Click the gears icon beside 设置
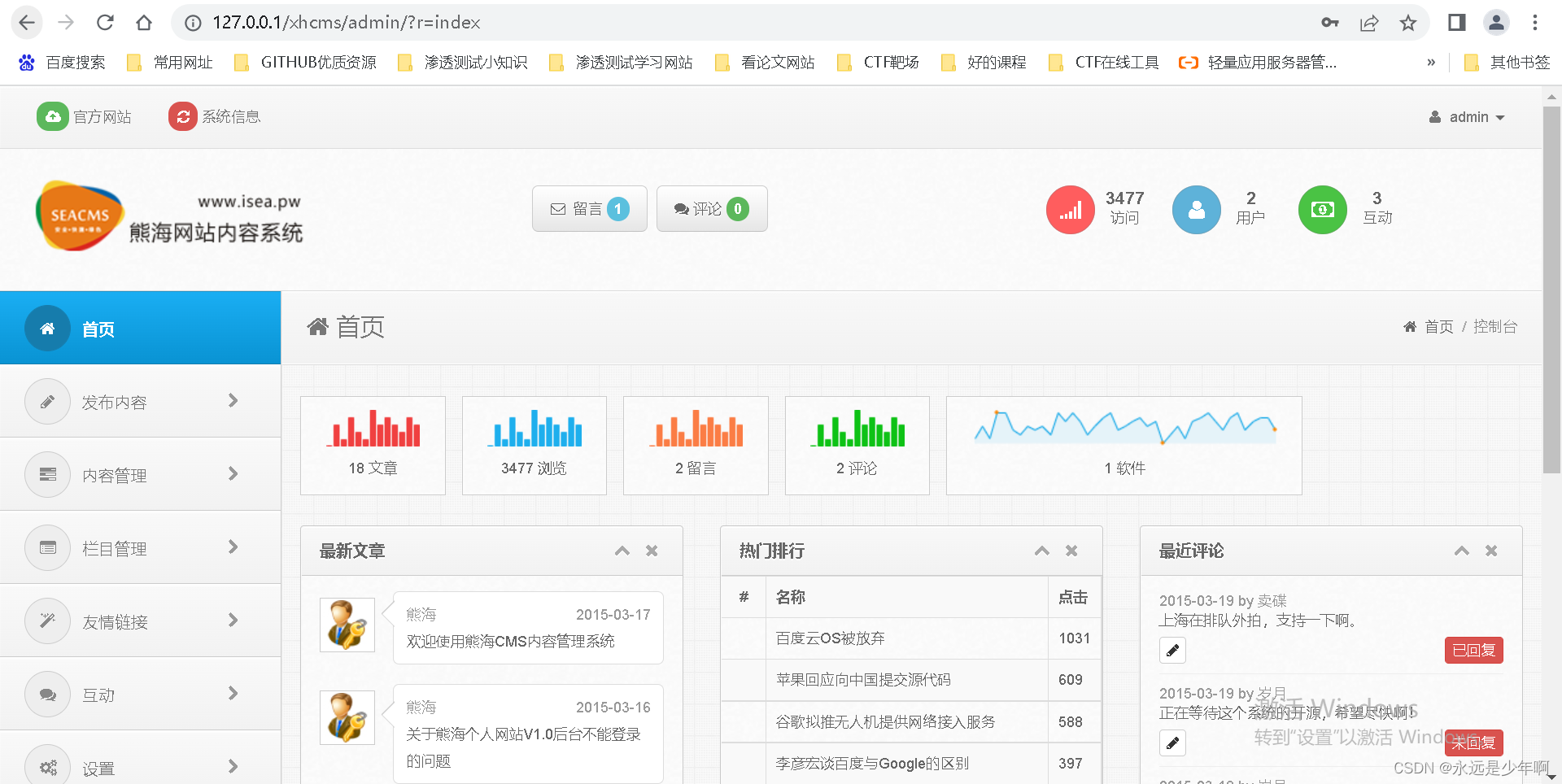 (48, 767)
